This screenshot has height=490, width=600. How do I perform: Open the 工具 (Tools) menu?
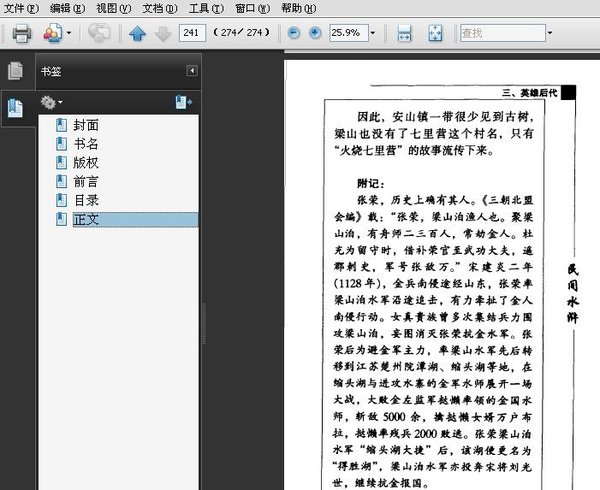tap(206, 8)
